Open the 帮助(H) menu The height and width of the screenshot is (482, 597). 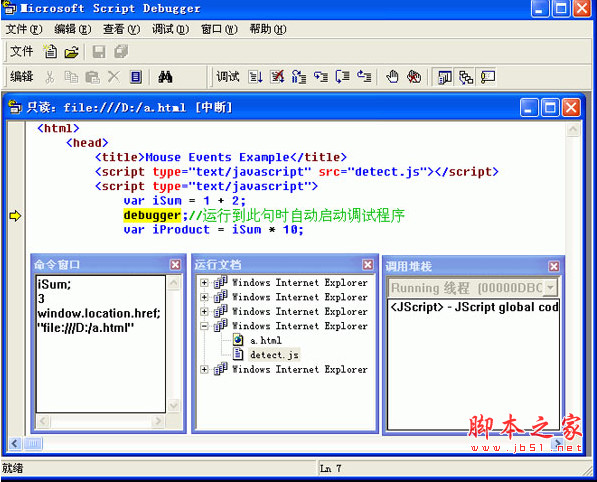pos(268,29)
